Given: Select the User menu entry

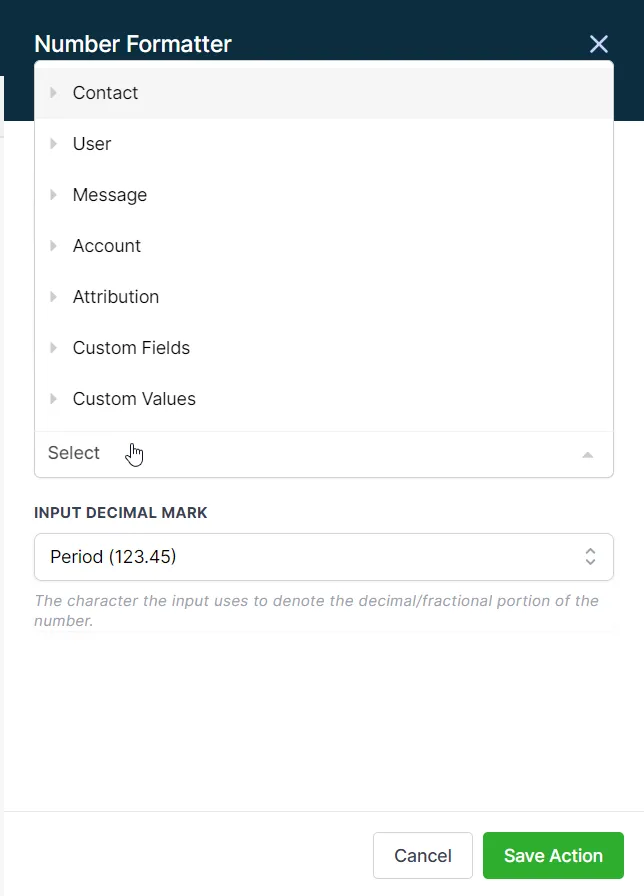Looking at the screenshot, I should coord(92,144).
